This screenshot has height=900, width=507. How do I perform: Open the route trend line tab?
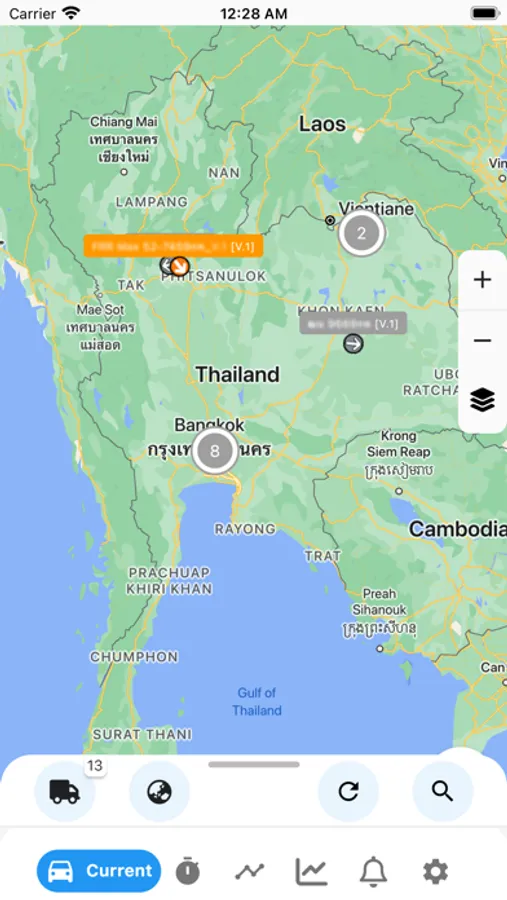[250, 872]
